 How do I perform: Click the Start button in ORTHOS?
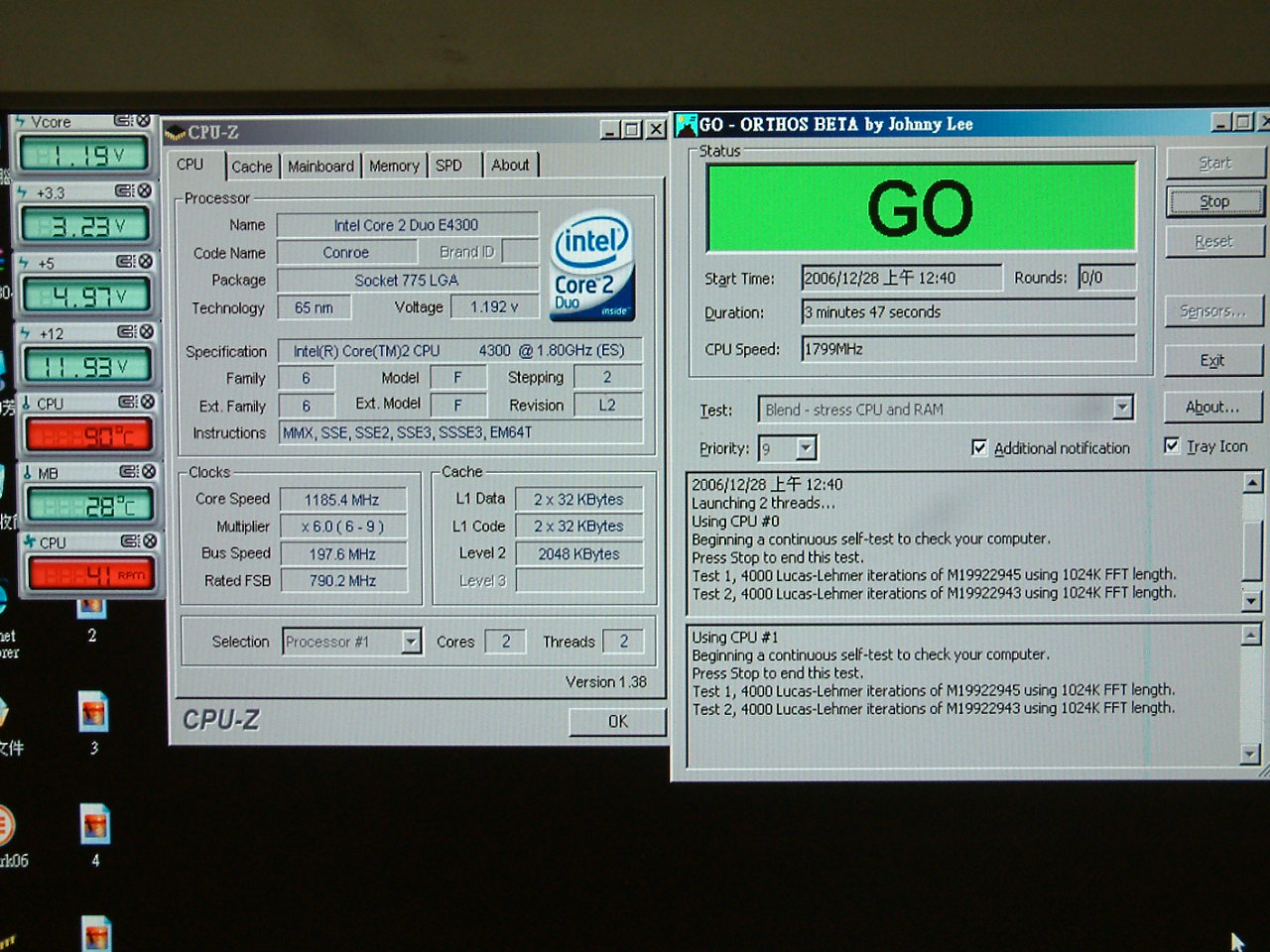coord(1215,163)
